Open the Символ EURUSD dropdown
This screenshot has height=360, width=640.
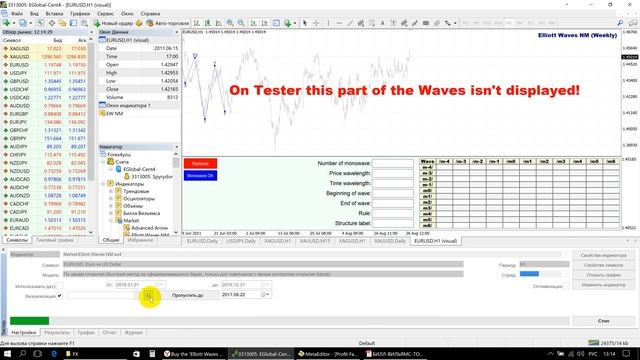pos(263,264)
